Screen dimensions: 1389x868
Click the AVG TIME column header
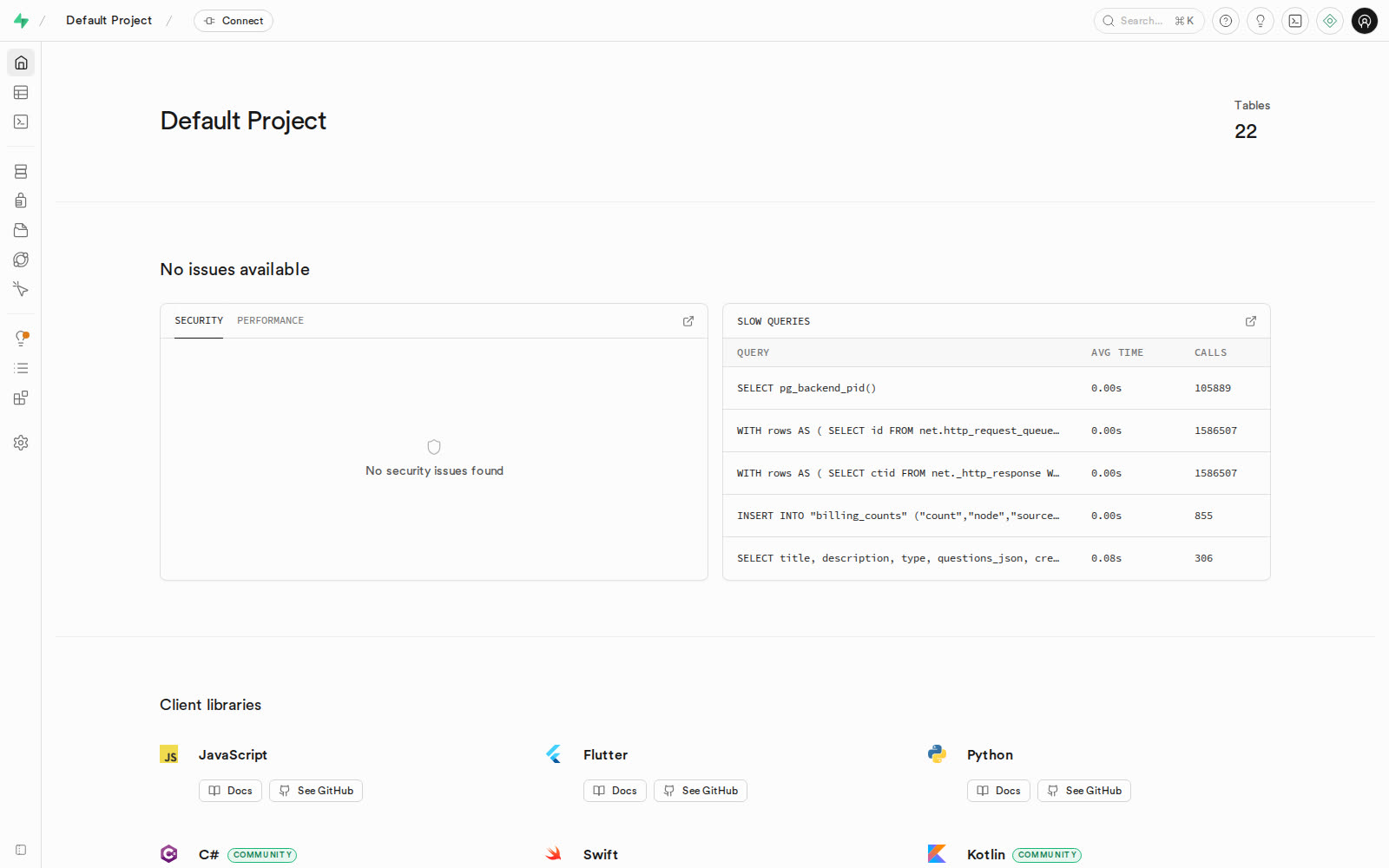tap(1117, 352)
